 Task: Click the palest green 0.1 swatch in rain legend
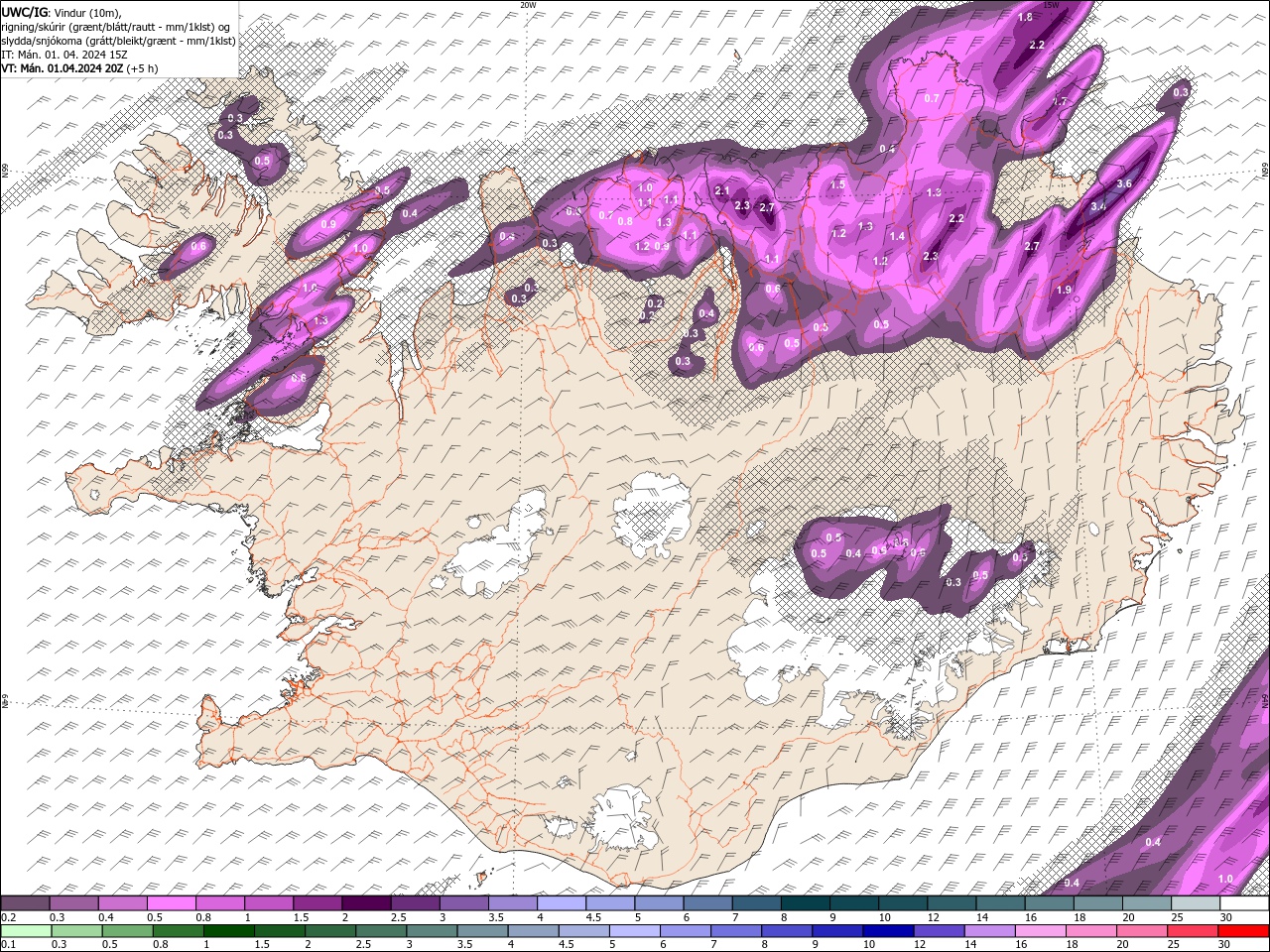[x=27, y=931]
